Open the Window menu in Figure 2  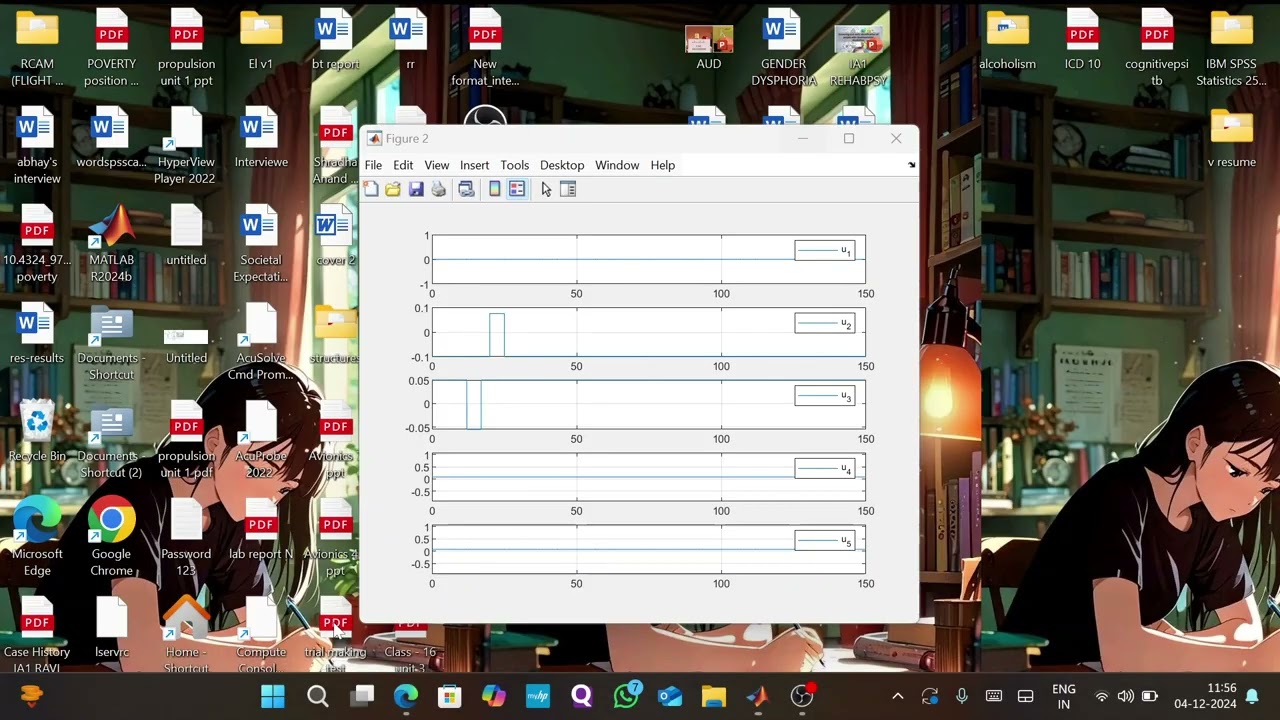(617, 165)
